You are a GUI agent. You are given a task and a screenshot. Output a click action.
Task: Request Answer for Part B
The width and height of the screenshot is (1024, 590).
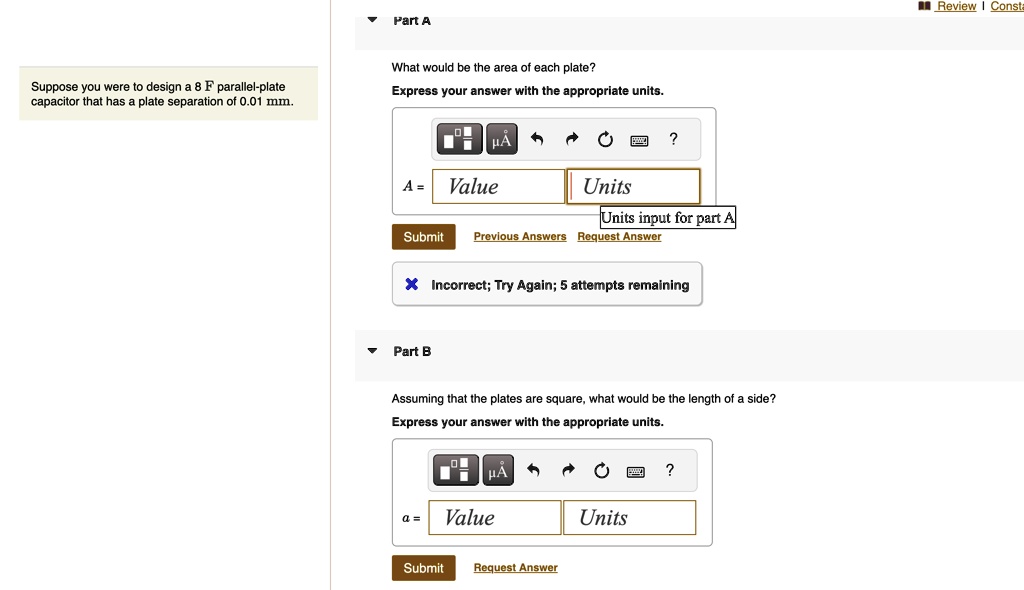click(x=515, y=568)
